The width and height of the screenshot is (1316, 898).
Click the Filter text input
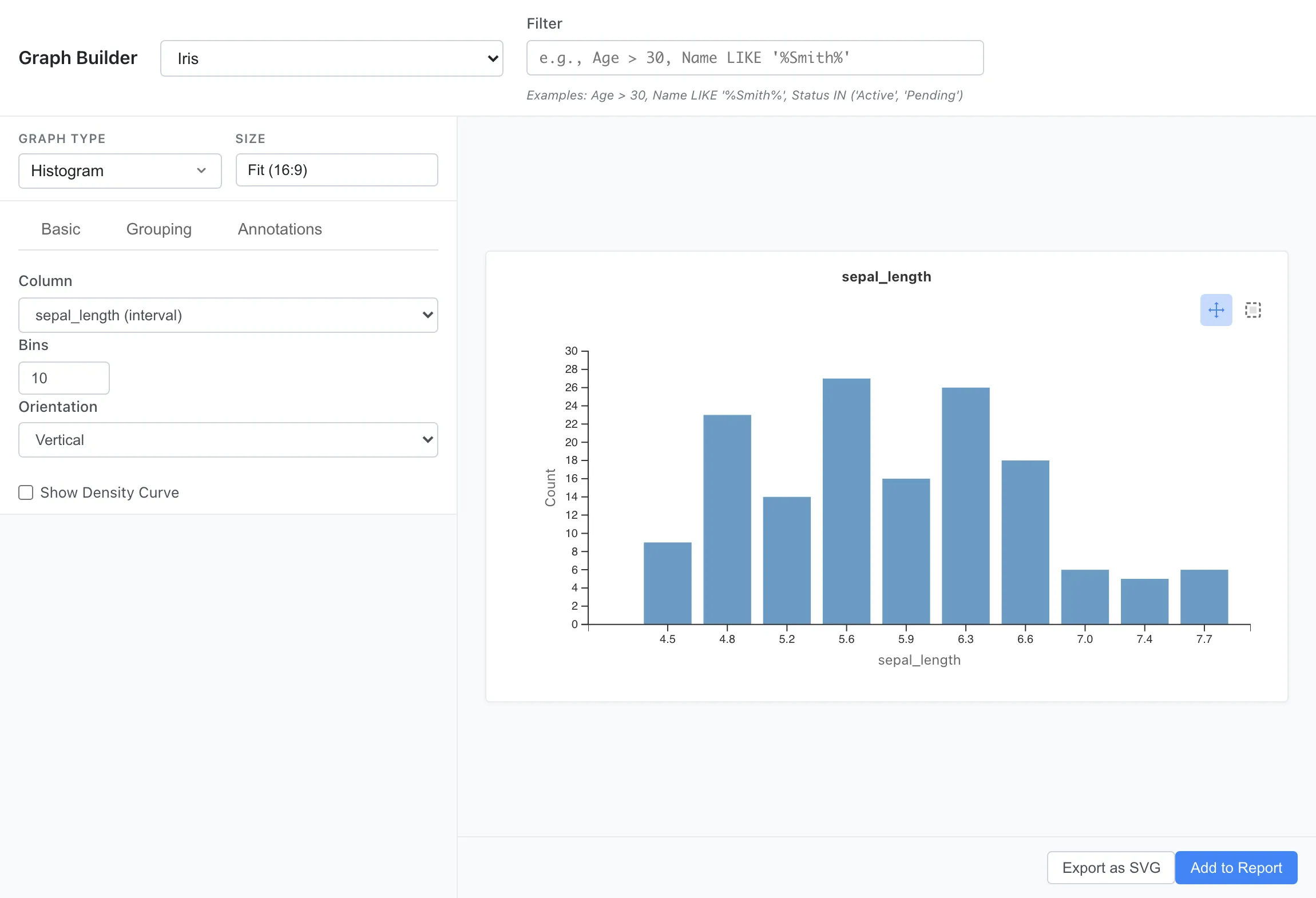(755, 58)
